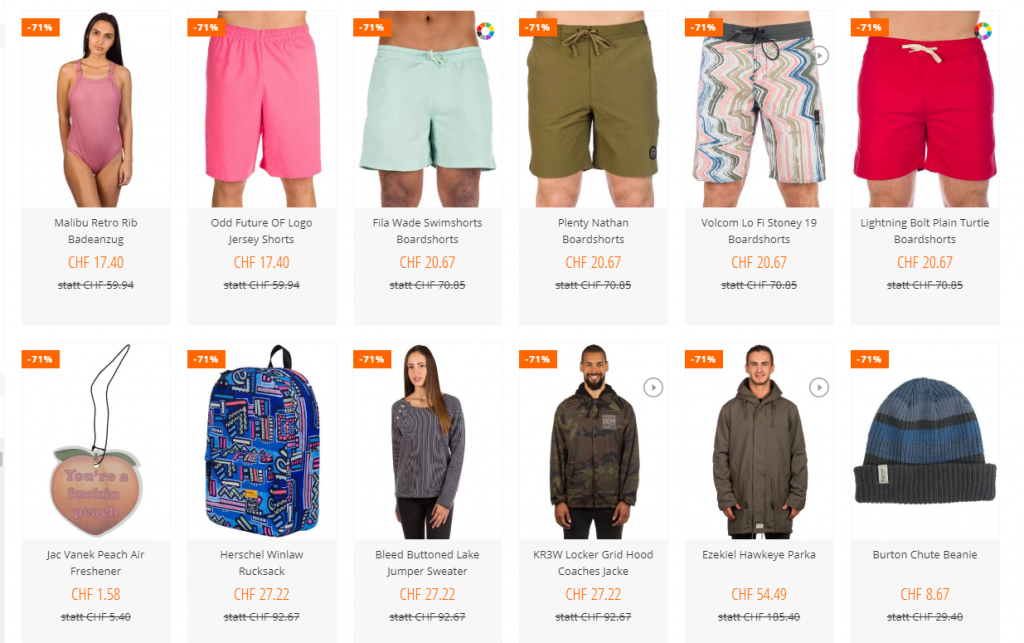Play video on Ezekiel Hawkeye Parka
This screenshot has height=643, width=1024.
point(819,388)
